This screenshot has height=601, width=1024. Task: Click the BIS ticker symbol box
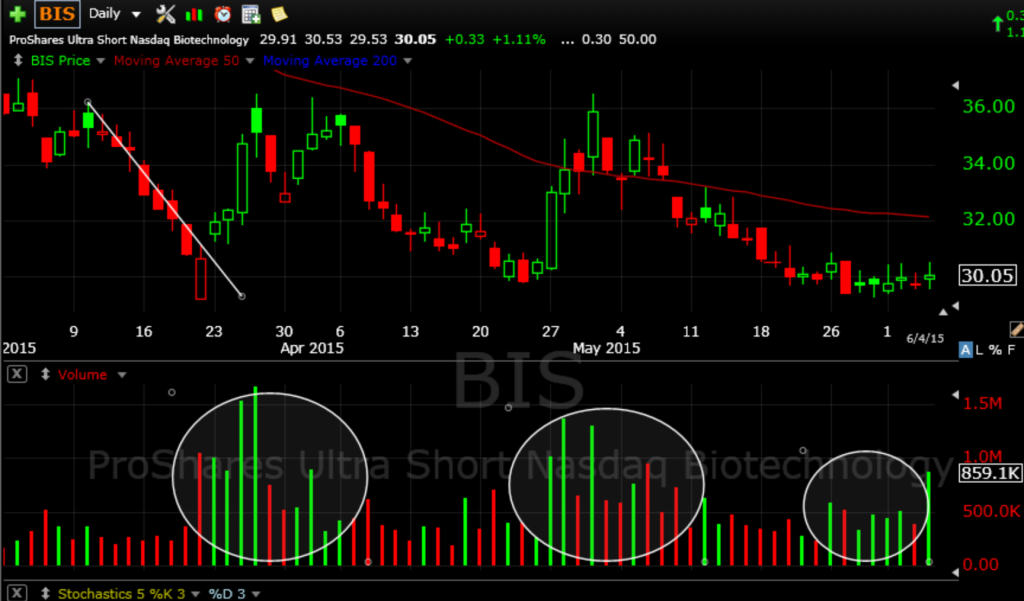(57, 14)
